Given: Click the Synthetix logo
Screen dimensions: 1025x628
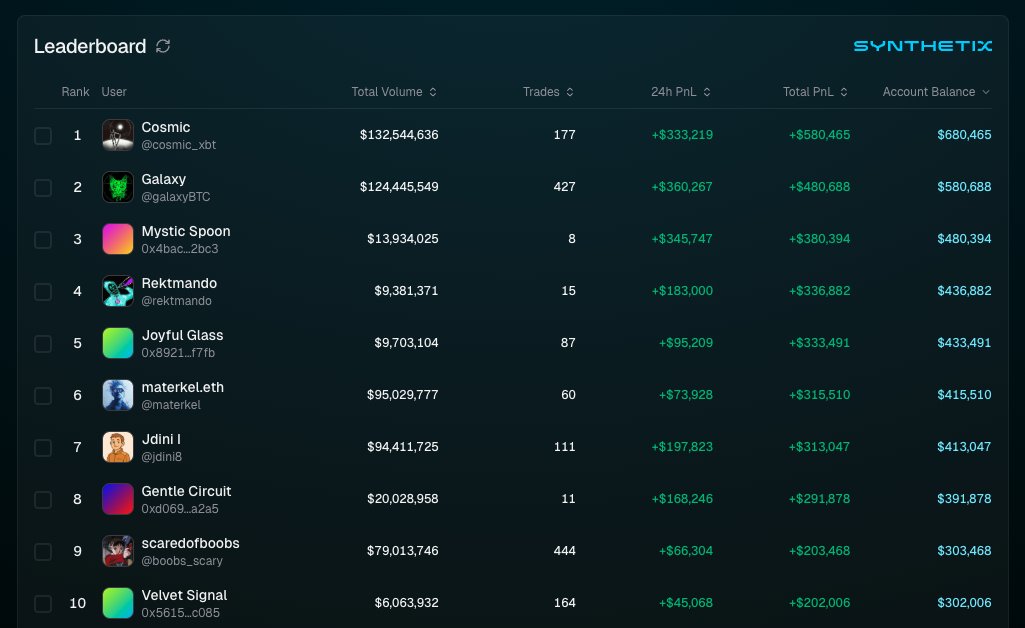Looking at the screenshot, I should [922, 46].
